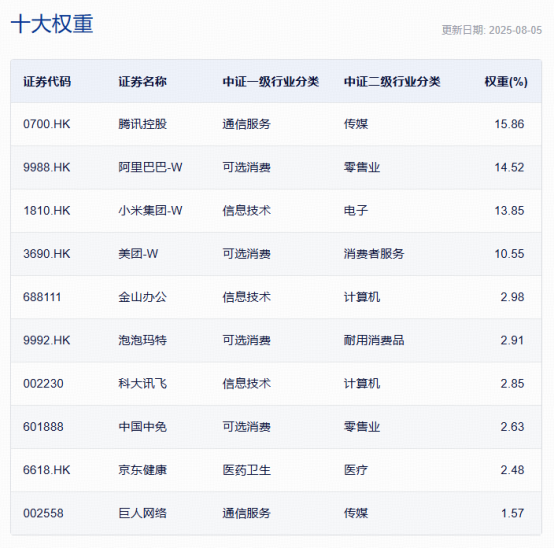Click the 证券代码 column header
The height and width of the screenshot is (549, 554).
click(47, 82)
